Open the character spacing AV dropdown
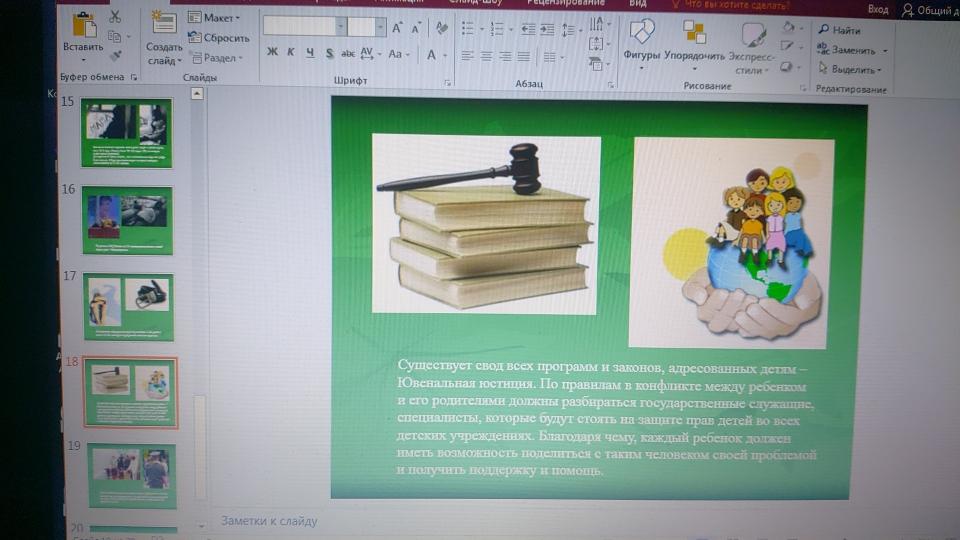This screenshot has width=960, height=540. (370, 54)
